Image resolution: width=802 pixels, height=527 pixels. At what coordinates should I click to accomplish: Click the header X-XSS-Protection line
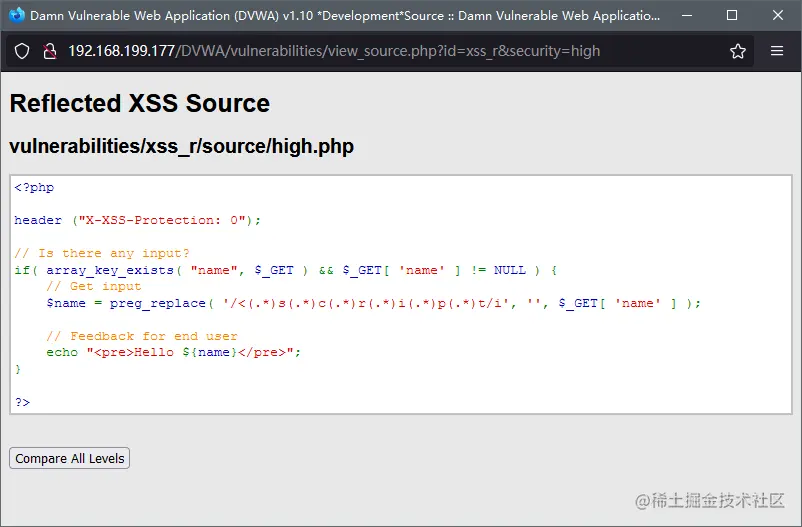(138, 220)
